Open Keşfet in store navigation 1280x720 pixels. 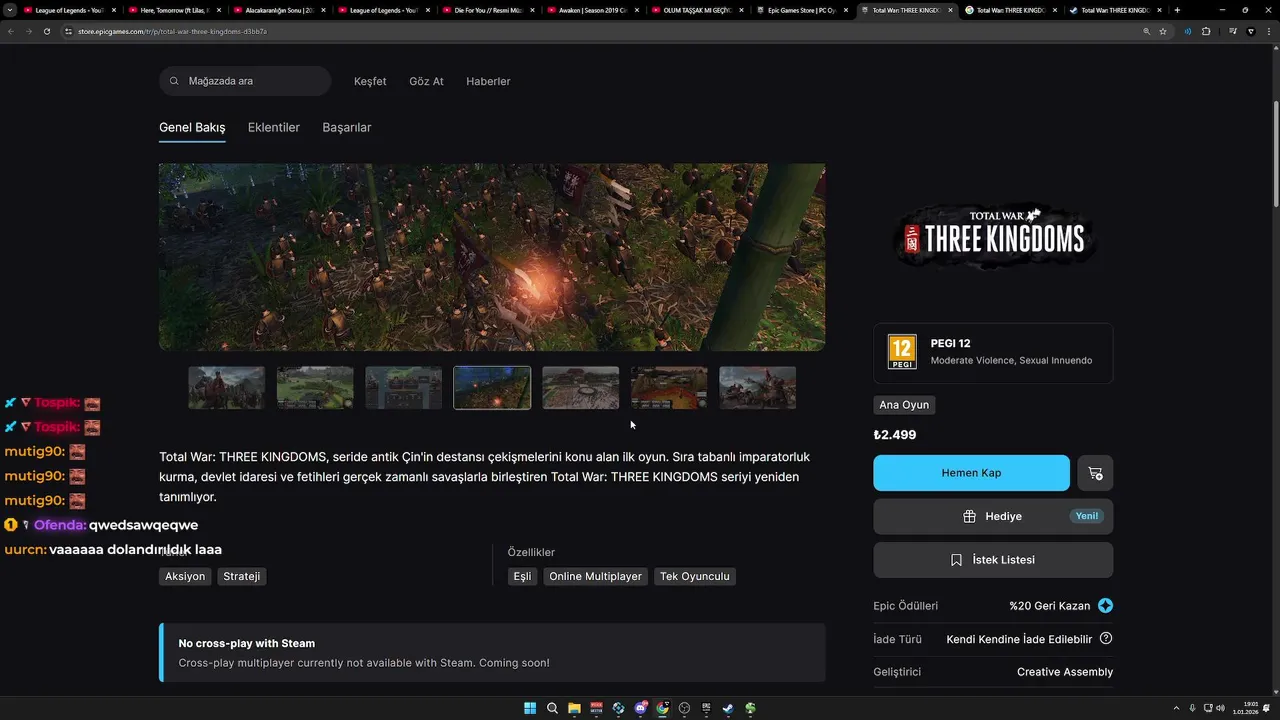point(370,81)
